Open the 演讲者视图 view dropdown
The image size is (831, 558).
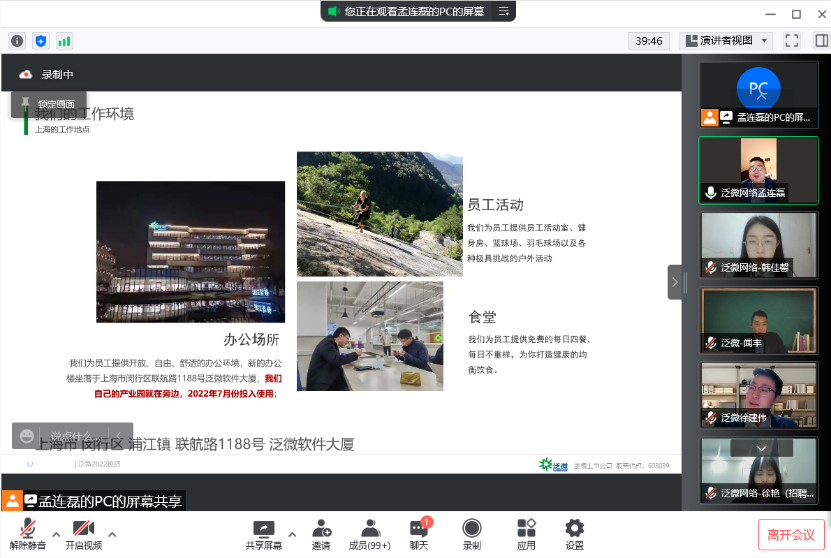[x=726, y=41]
